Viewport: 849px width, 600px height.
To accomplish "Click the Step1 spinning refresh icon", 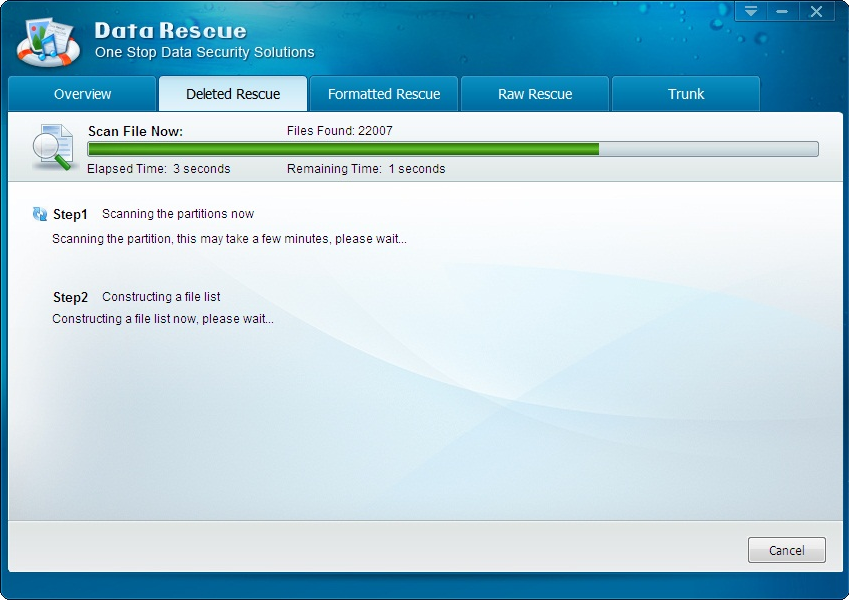I will pyautogui.click(x=40, y=214).
